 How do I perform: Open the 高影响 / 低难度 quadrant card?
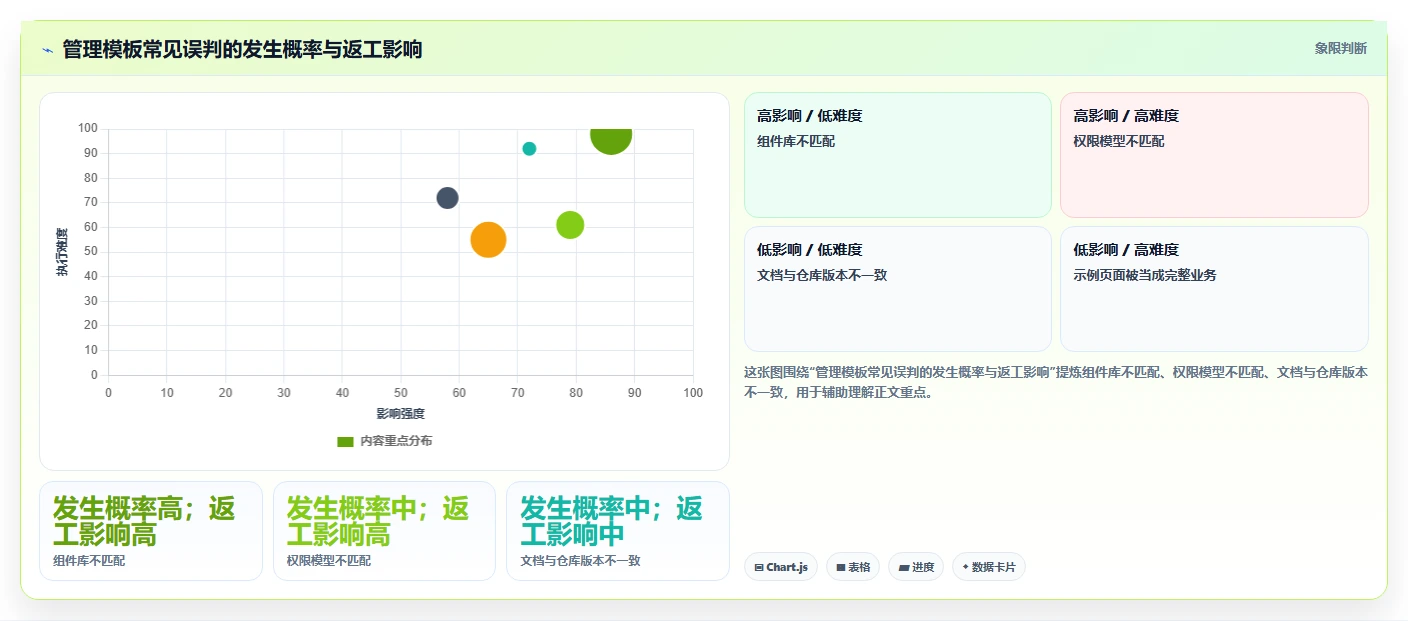coord(898,155)
